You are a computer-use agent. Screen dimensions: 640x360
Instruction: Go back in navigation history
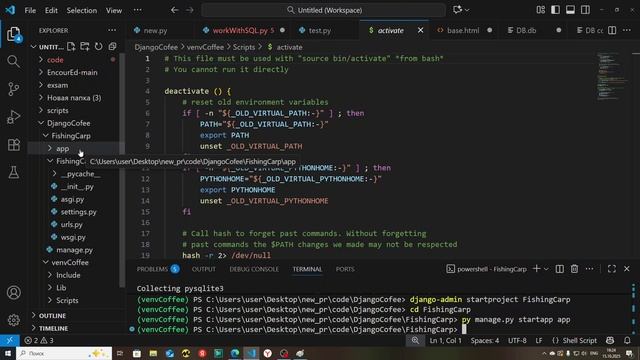[175, 10]
